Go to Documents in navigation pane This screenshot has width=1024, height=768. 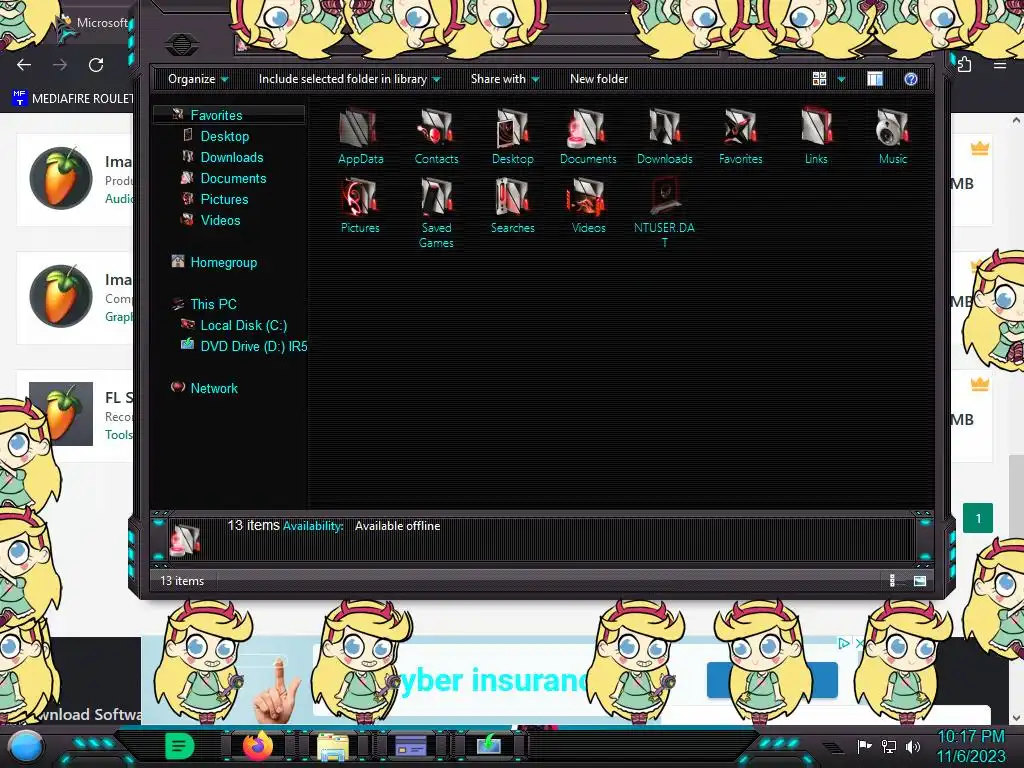pyautogui.click(x=233, y=178)
